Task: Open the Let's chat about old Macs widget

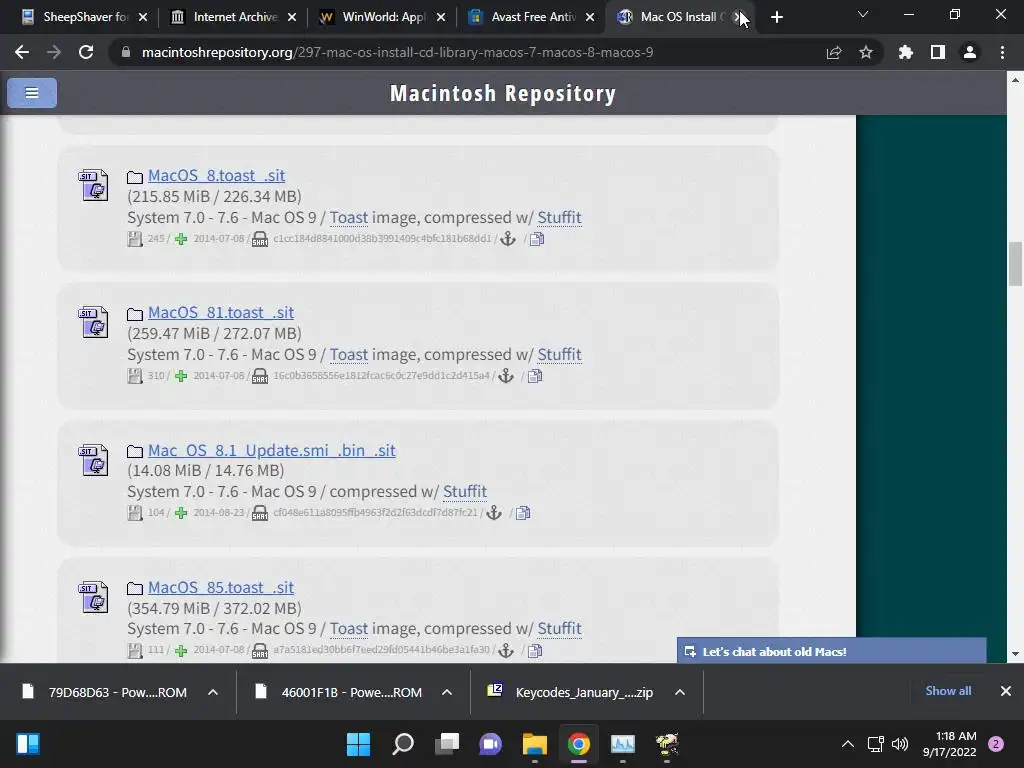Action: [x=831, y=651]
